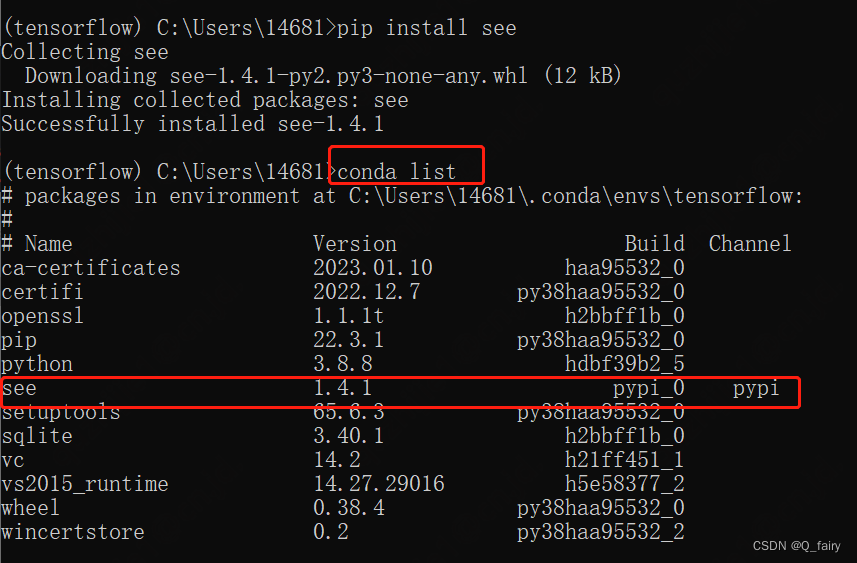Click 'see-1.4.1-py2.py3-none-any.whl' filename
This screenshot has width=857, height=563.
coord(348,75)
